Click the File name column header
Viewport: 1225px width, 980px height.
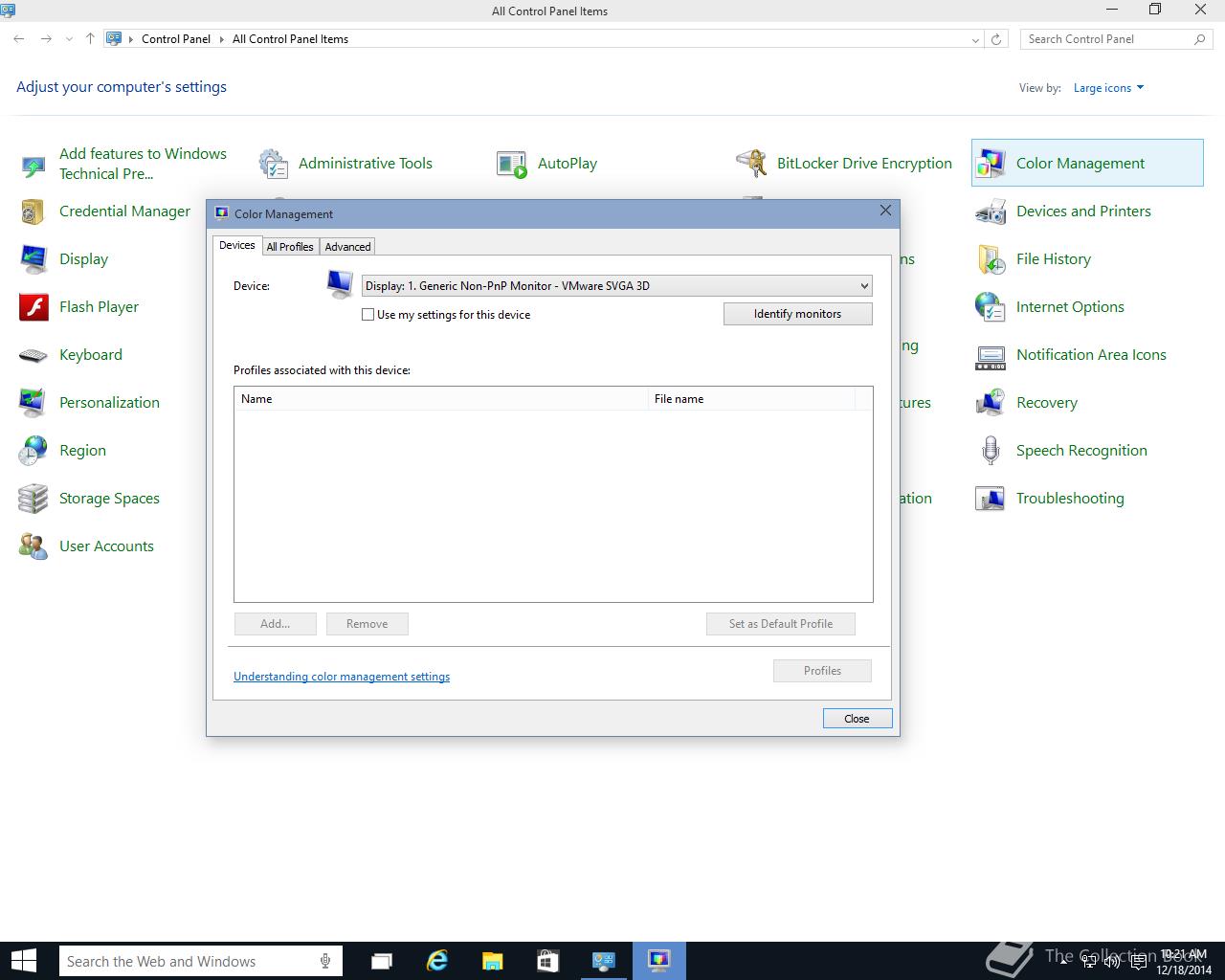coord(751,399)
